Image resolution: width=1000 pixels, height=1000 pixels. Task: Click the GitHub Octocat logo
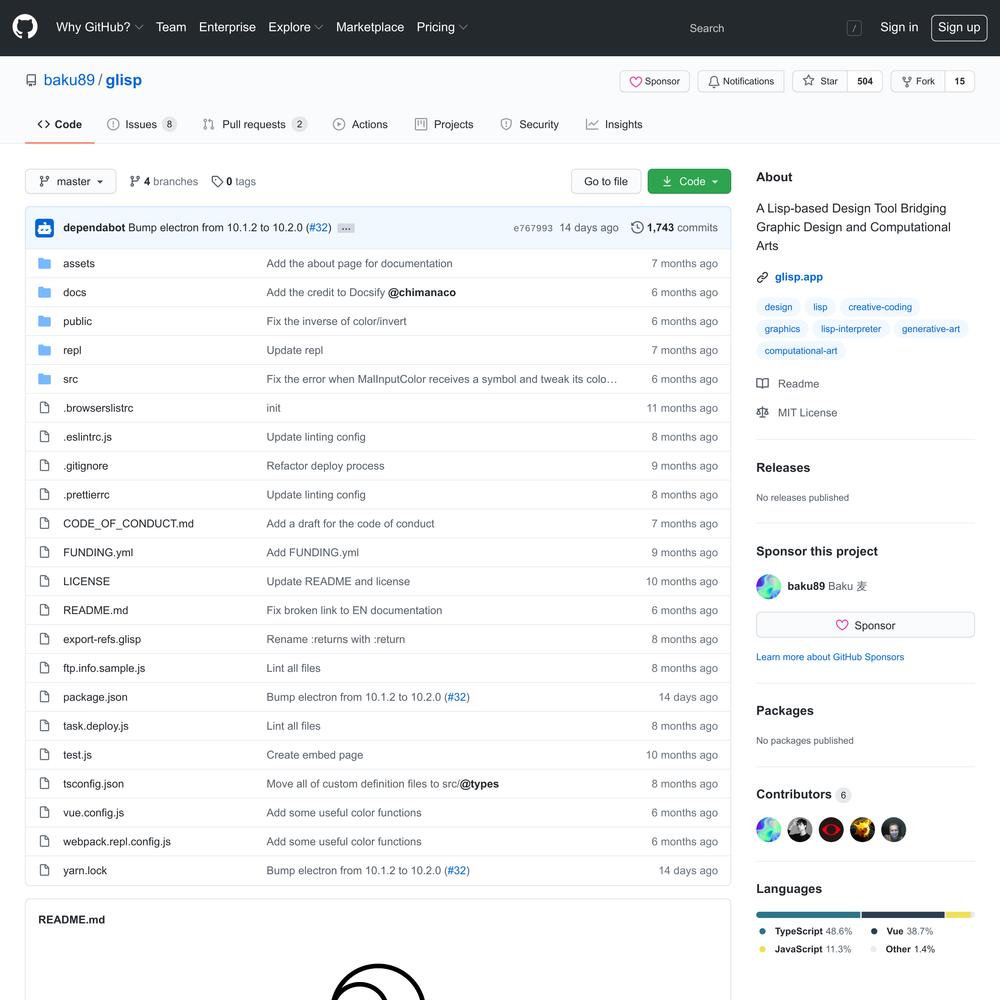click(25, 27)
